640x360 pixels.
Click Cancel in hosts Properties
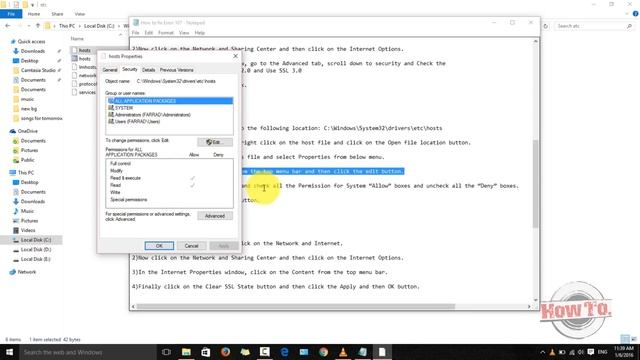point(191,246)
